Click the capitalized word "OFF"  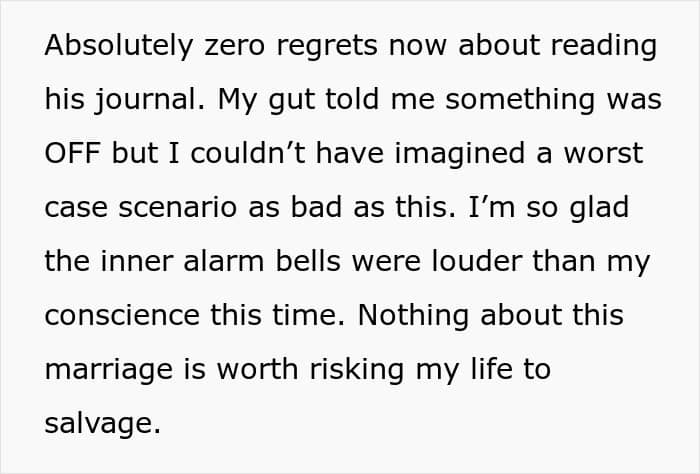[73, 154]
